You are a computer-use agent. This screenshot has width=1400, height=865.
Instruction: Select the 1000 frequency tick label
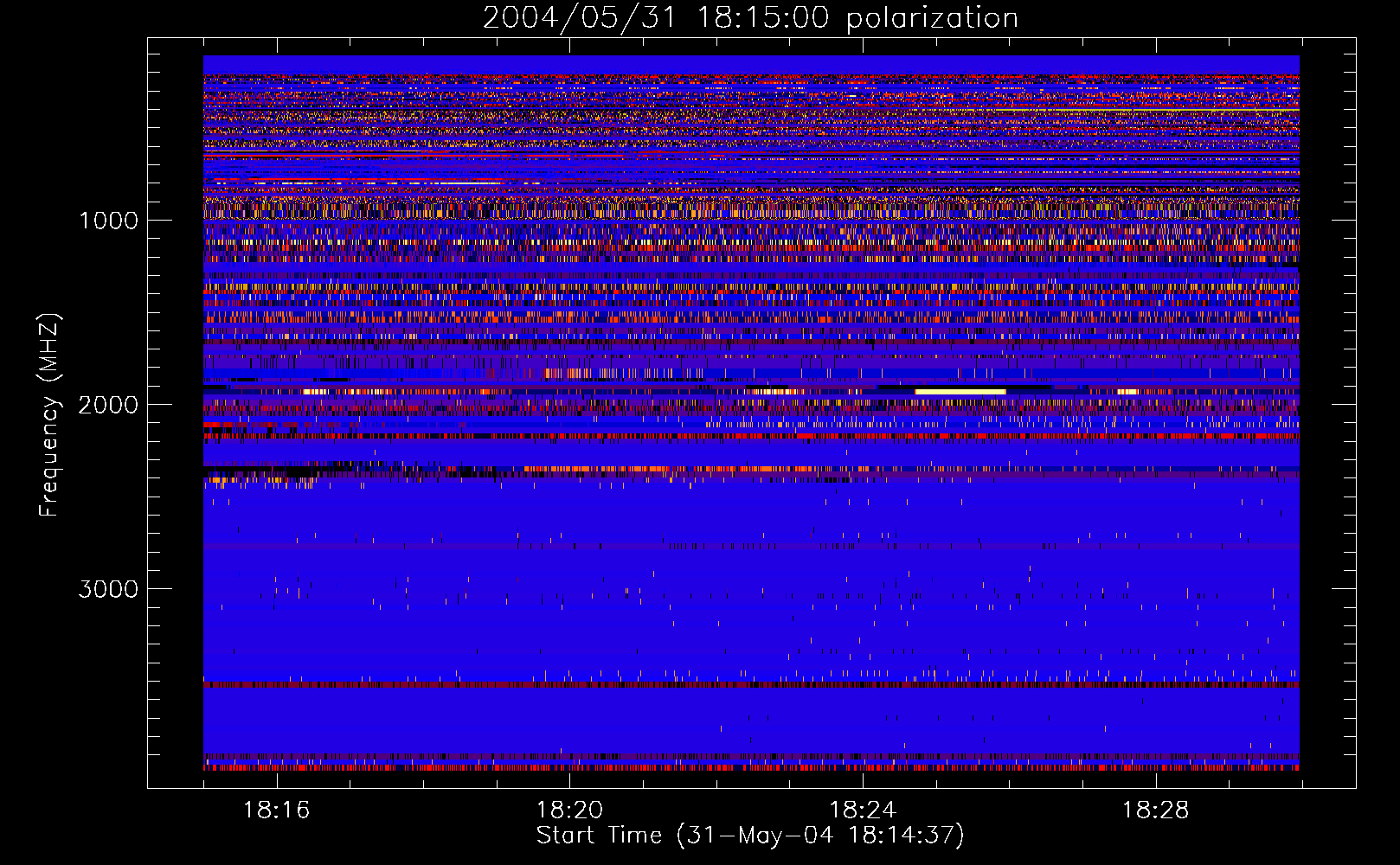click(x=108, y=221)
